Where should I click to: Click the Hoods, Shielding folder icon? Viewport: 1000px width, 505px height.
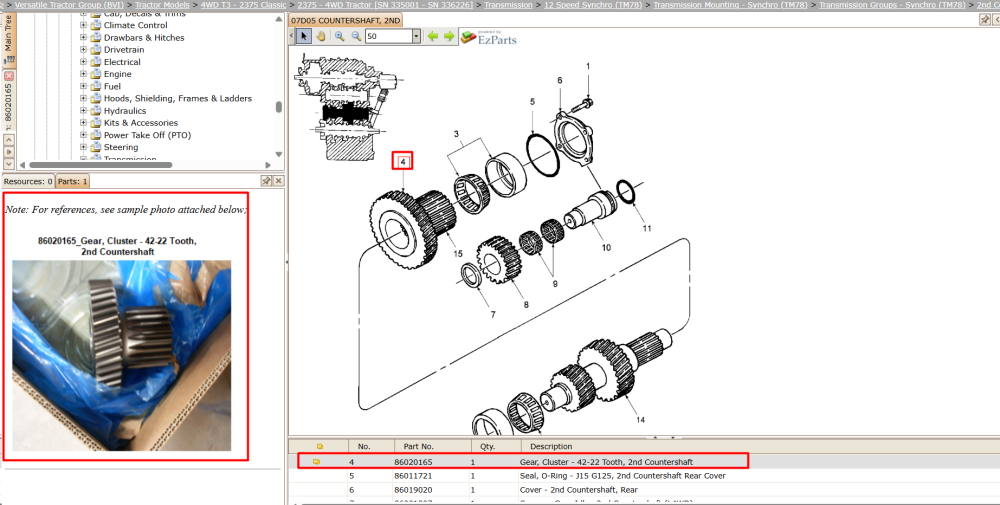[x=96, y=98]
